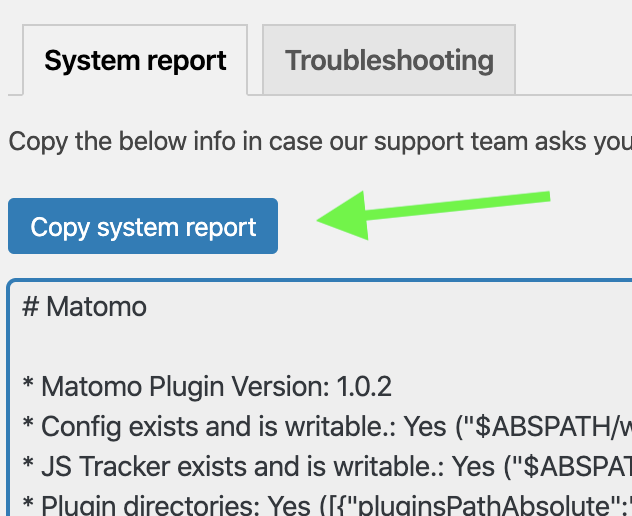Screen dimensions: 632x516
Task: Select the System report tab
Action: 135,60
